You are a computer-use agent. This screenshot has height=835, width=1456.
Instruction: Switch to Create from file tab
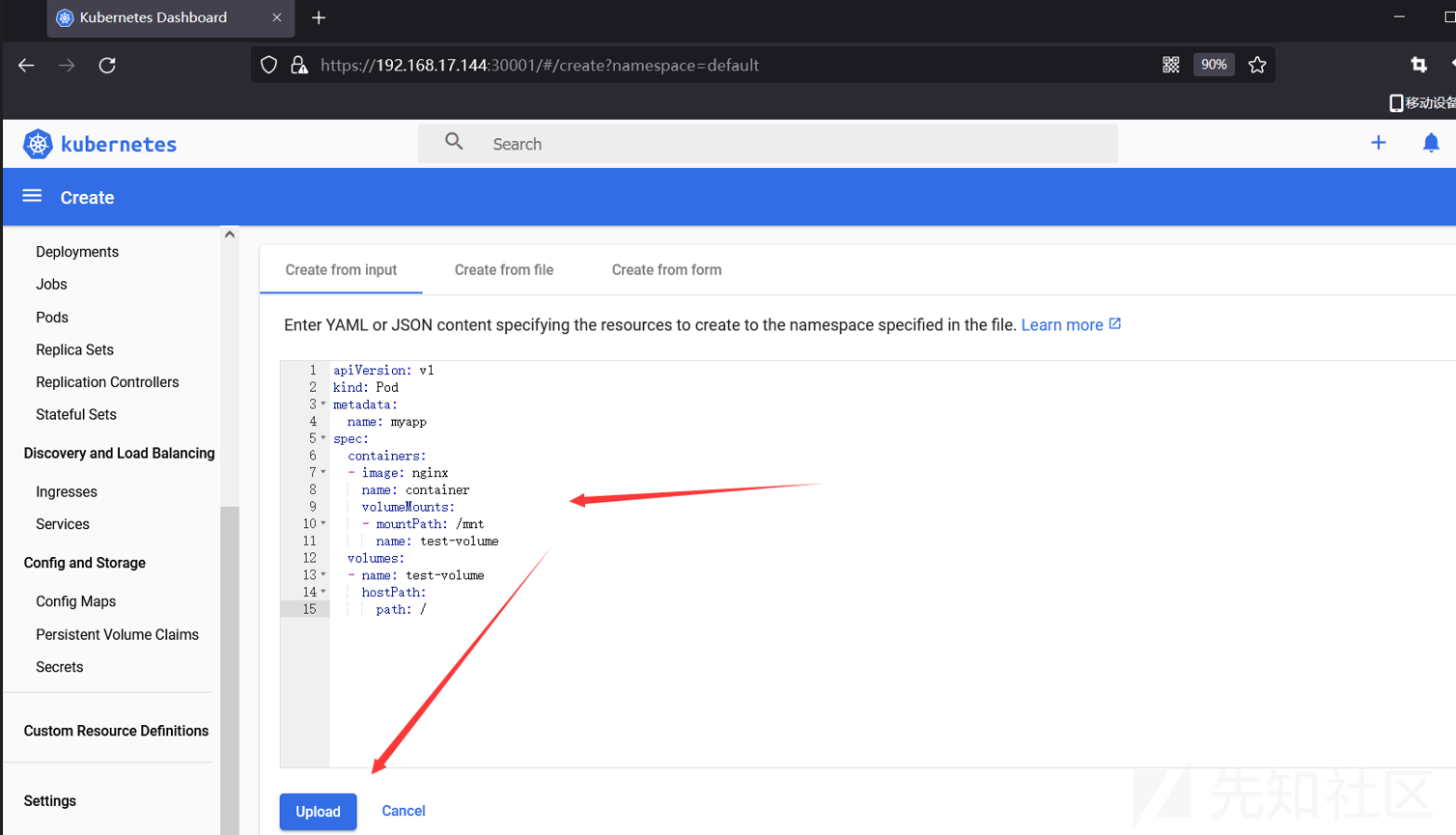click(x=504, y=270)
